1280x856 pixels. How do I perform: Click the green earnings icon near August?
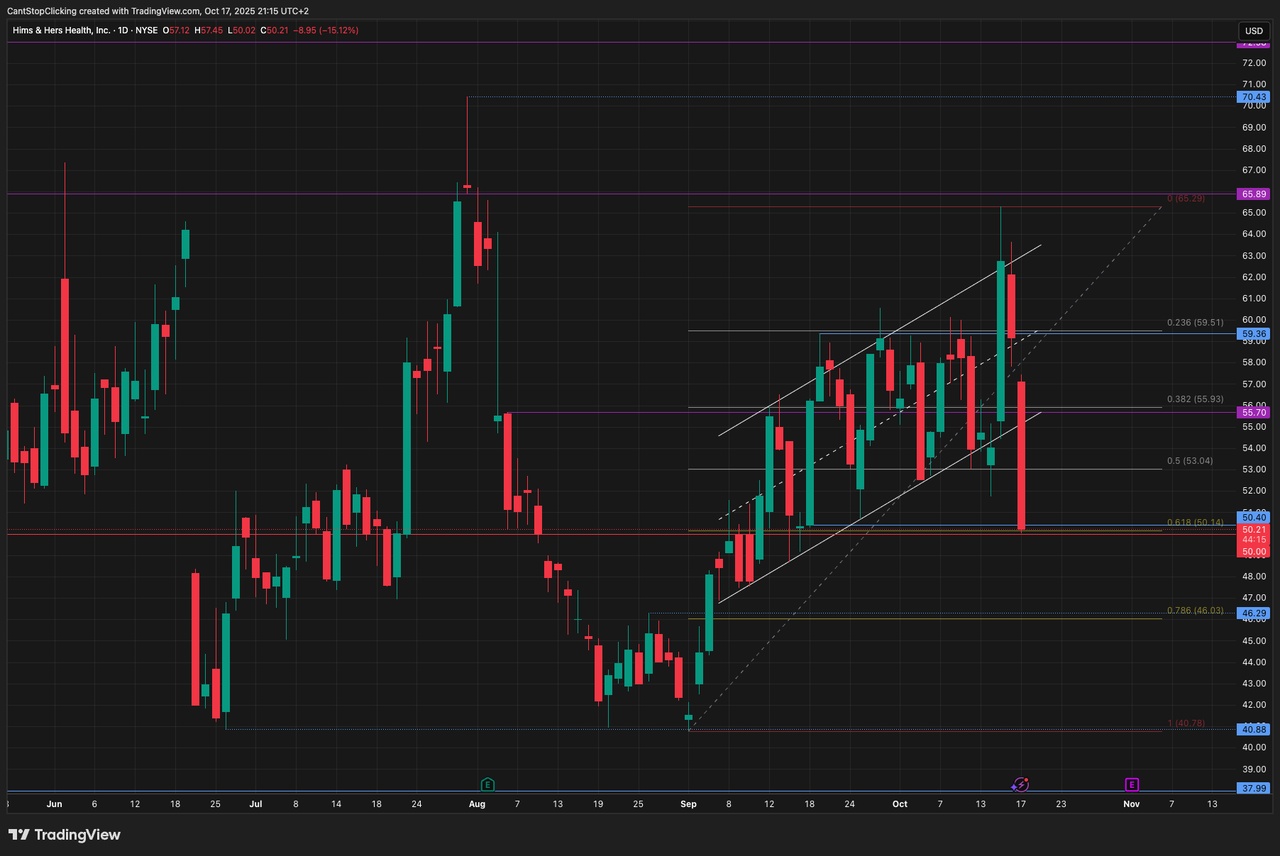tap(487, 784)
